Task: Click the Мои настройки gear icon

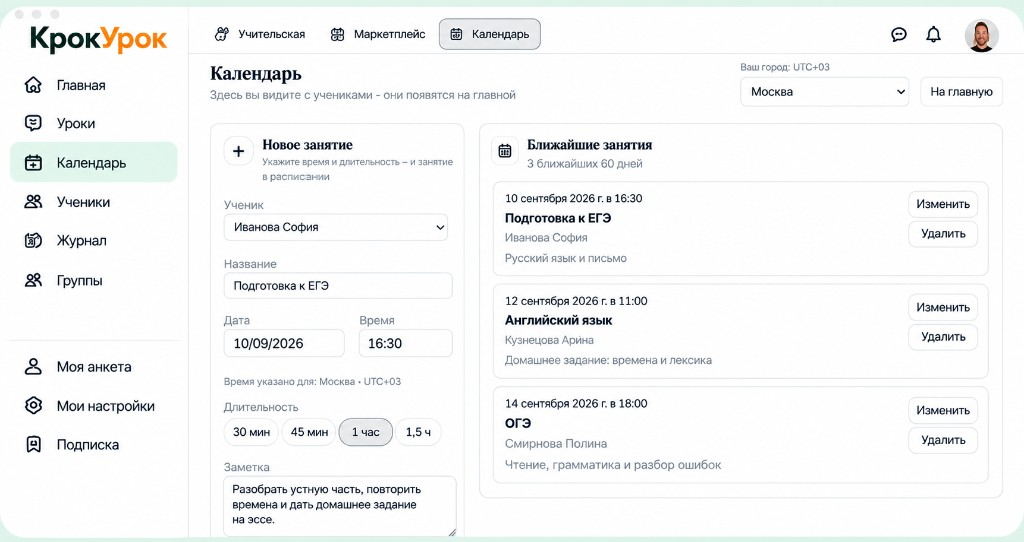Action: click(x=33, y=406)
